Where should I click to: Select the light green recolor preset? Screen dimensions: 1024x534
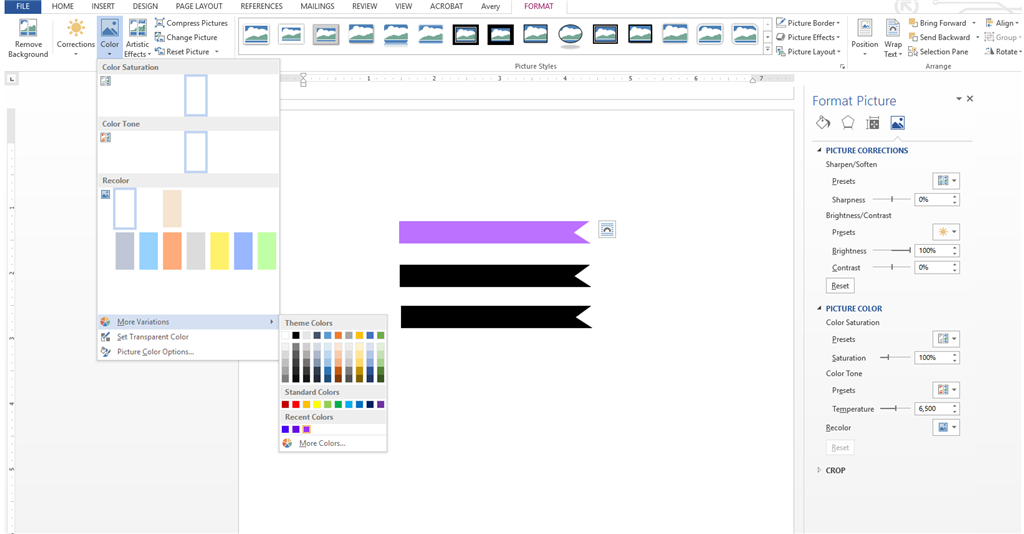coord(266,251)
